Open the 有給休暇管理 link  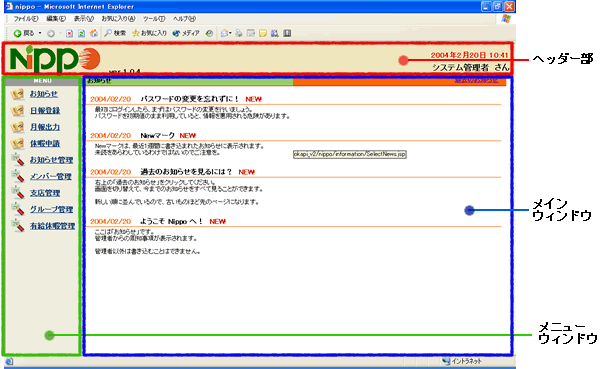[x=52, y=226]
